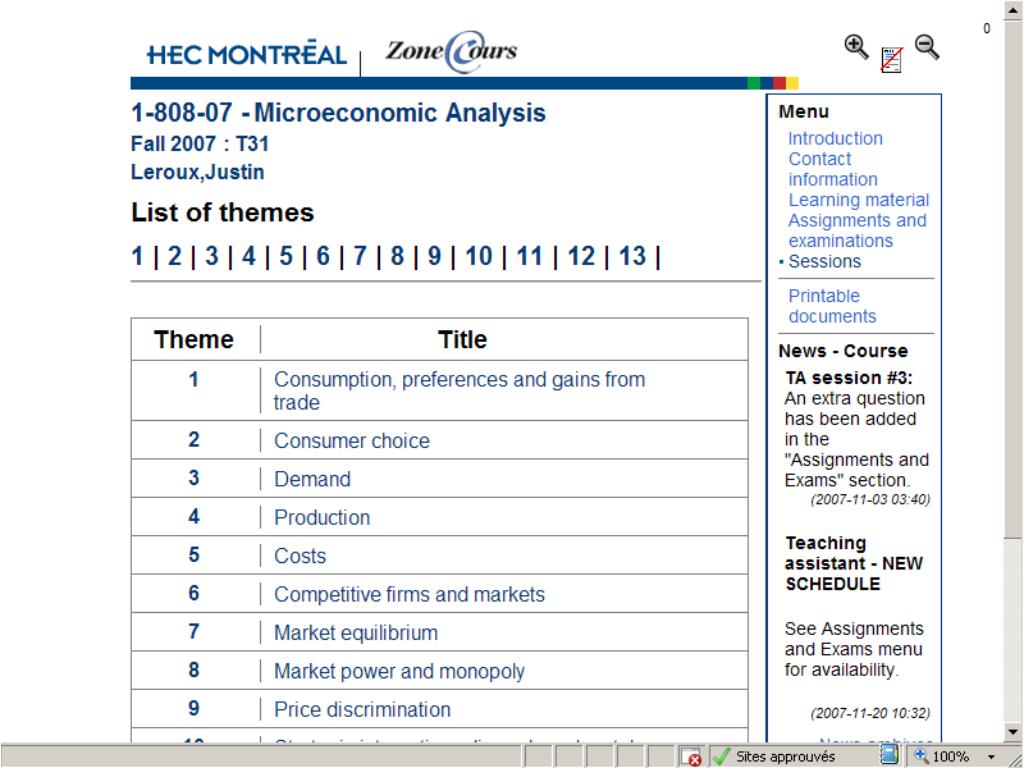Screen dimensions: 1024x768
Task: Open the Introduction menu link
Action: click(x=835, y=138)
